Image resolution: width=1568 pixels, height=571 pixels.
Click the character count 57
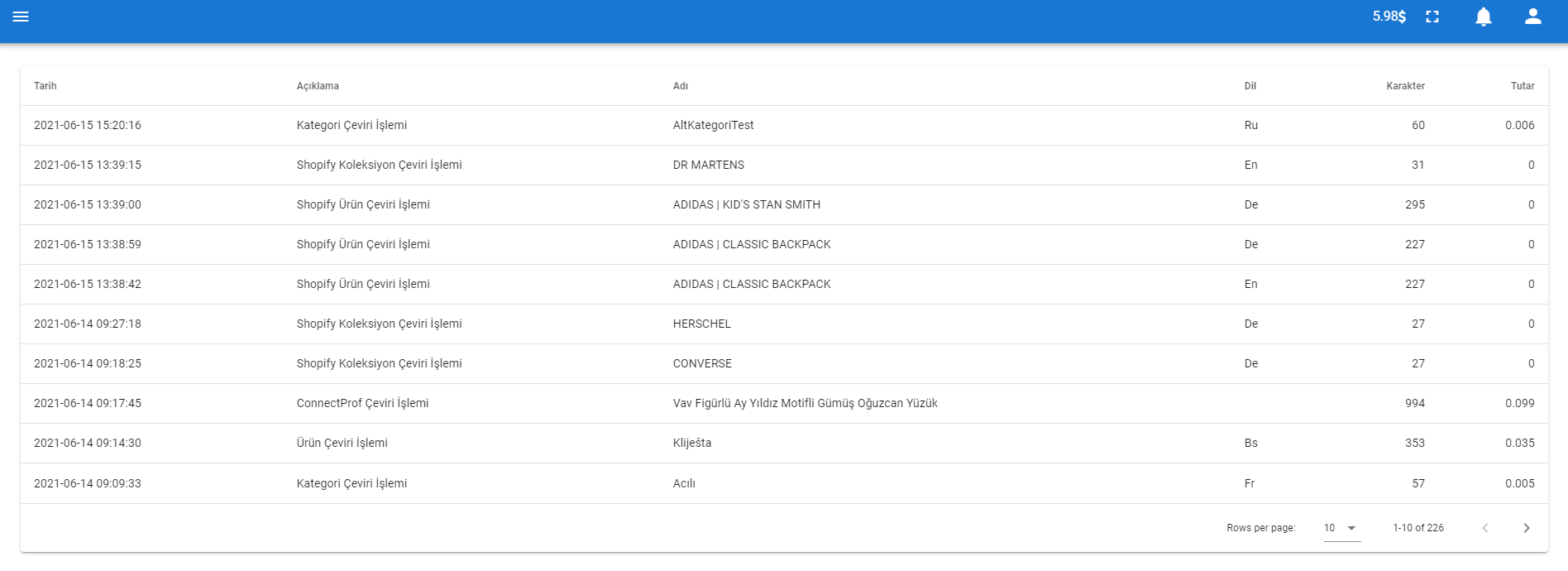coord(1418,484)
